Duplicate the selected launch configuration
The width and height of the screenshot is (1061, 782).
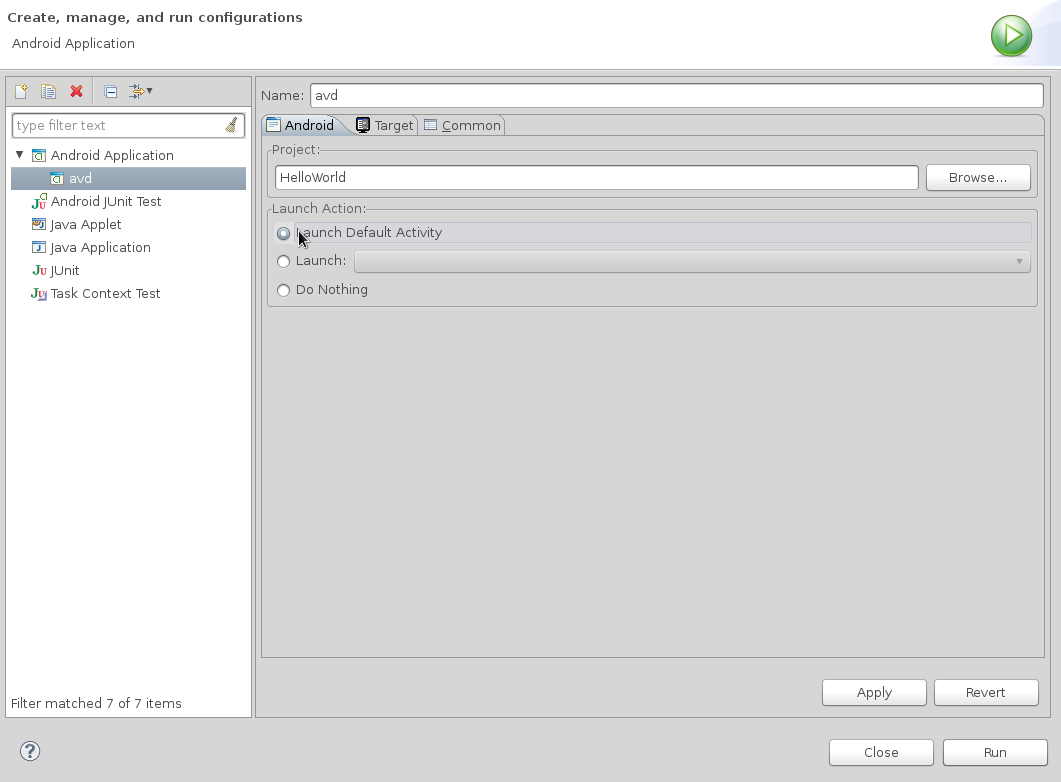click(48, 91)
